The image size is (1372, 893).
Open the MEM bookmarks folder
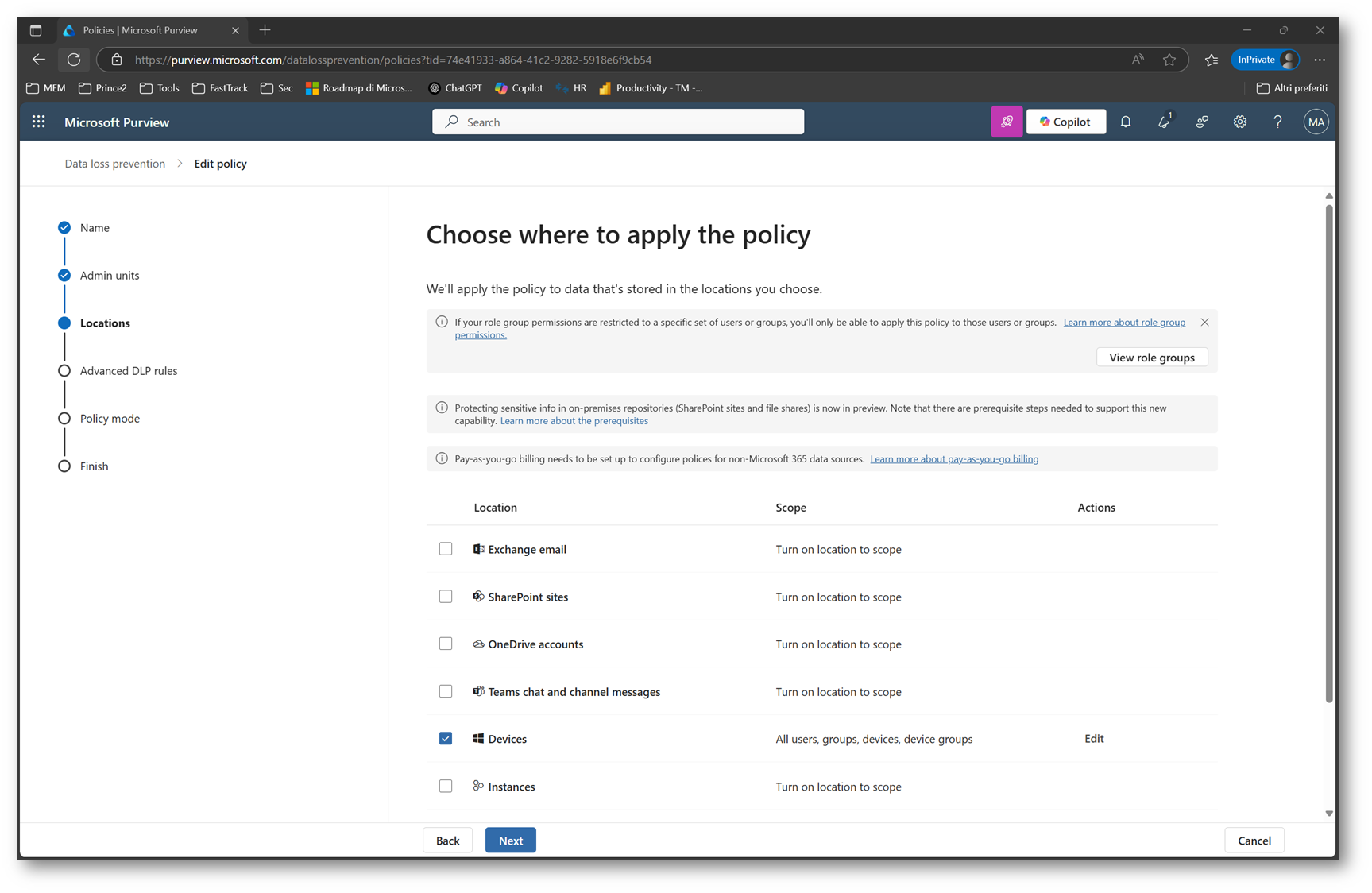(46, 88)
